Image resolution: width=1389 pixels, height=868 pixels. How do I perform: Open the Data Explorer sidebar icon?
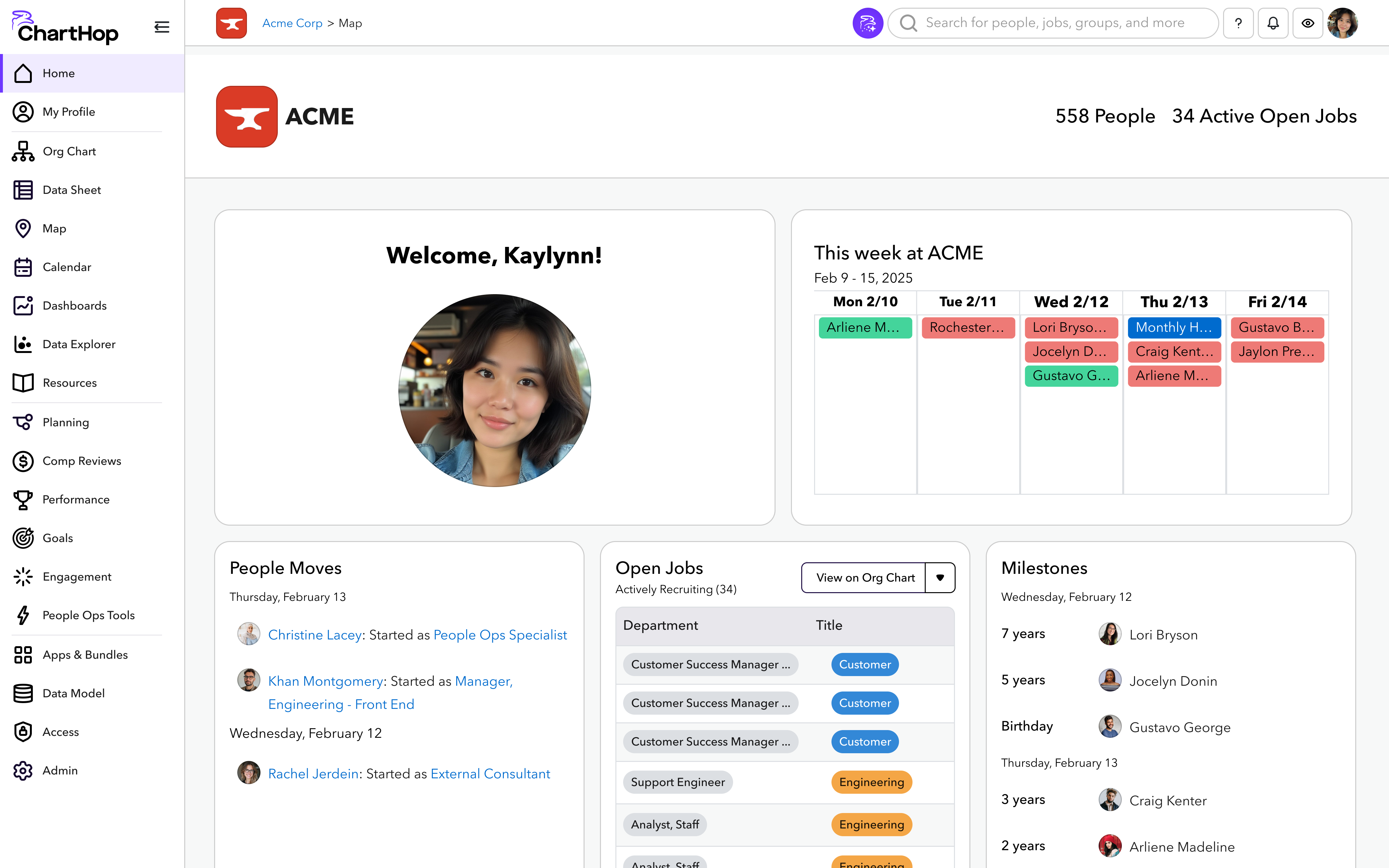(23, 344)
